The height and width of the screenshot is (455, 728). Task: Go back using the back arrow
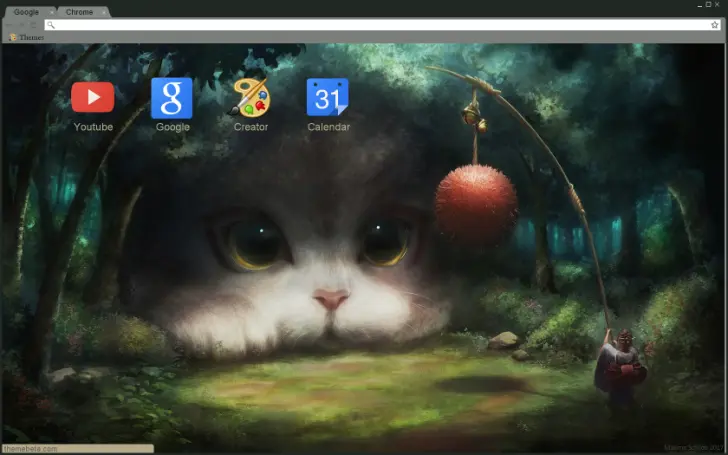[x=7, y=24]
